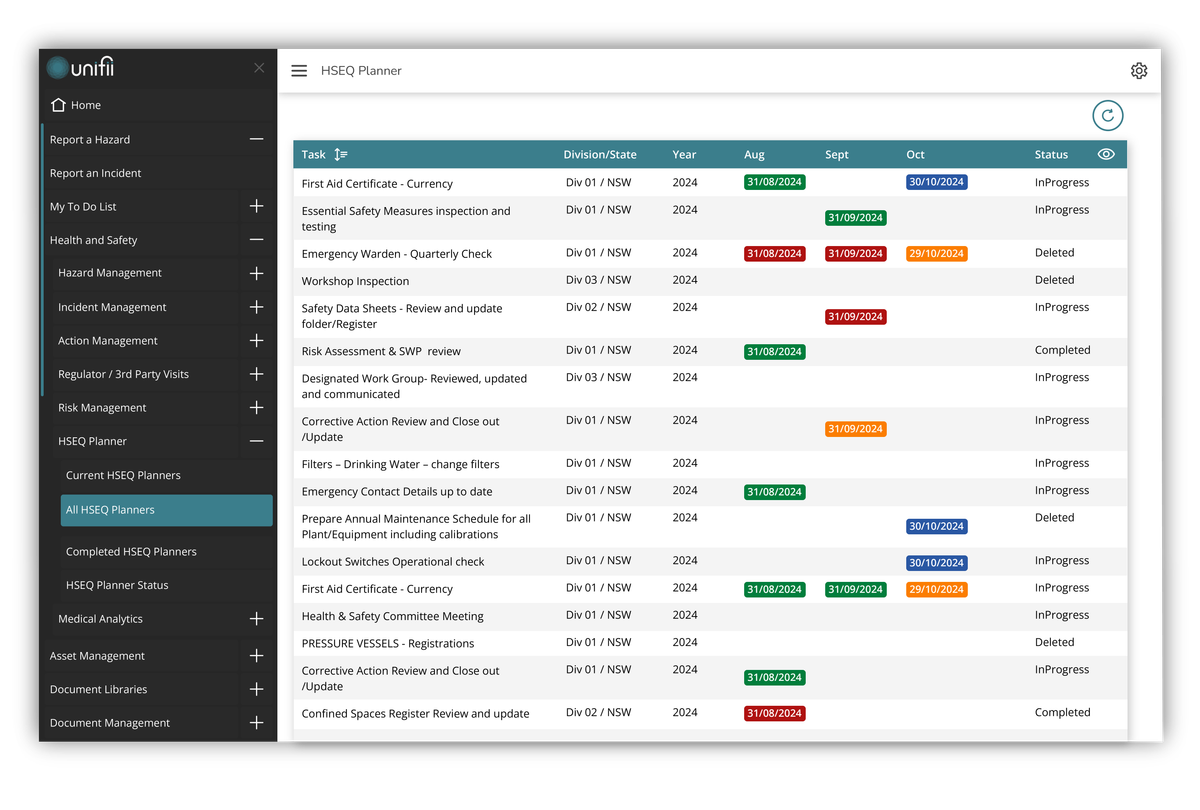The width and height of the screenshot is (1200, 810).
Task: Collapse the HSEQ Planner section
Action: (256, 440)
